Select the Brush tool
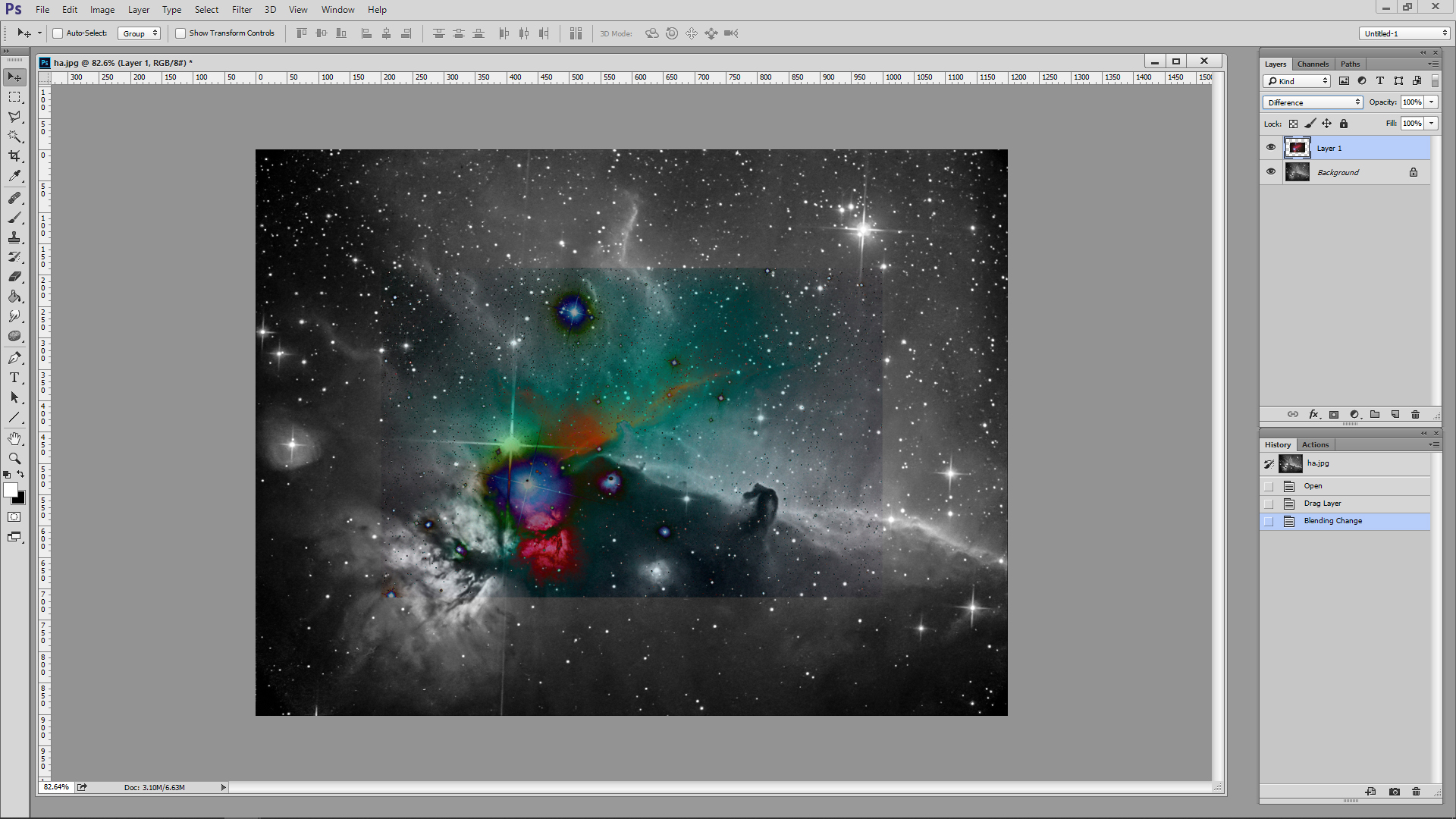This screenshot has width=1456, height=819. 14,218
